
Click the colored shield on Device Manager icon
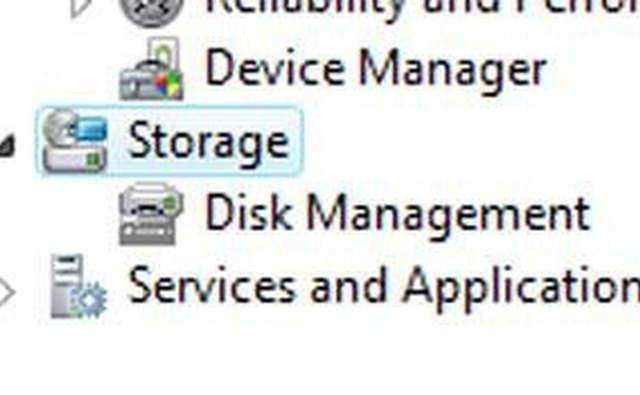169,85
